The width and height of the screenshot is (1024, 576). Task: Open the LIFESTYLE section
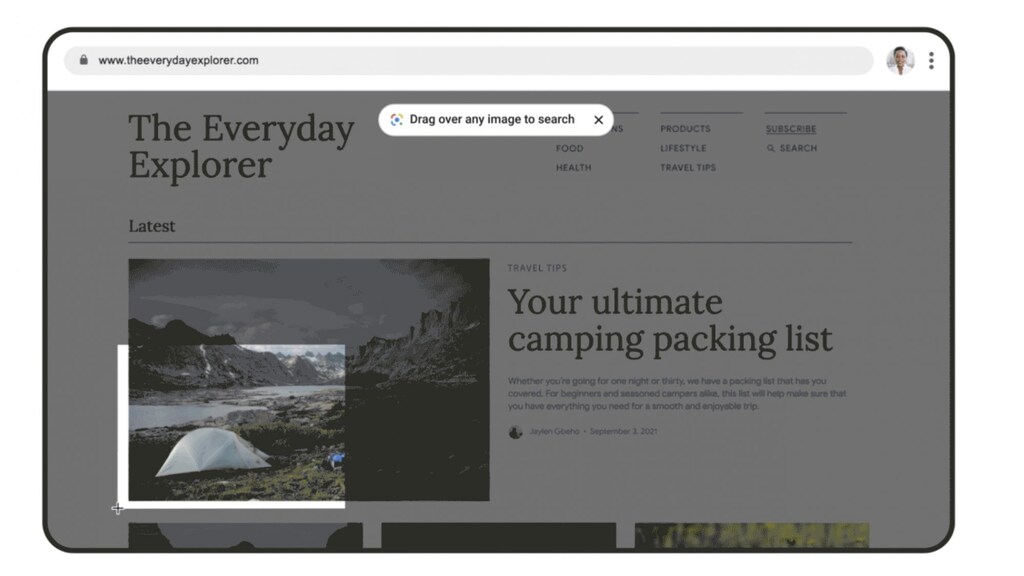(x=682, y=148)
